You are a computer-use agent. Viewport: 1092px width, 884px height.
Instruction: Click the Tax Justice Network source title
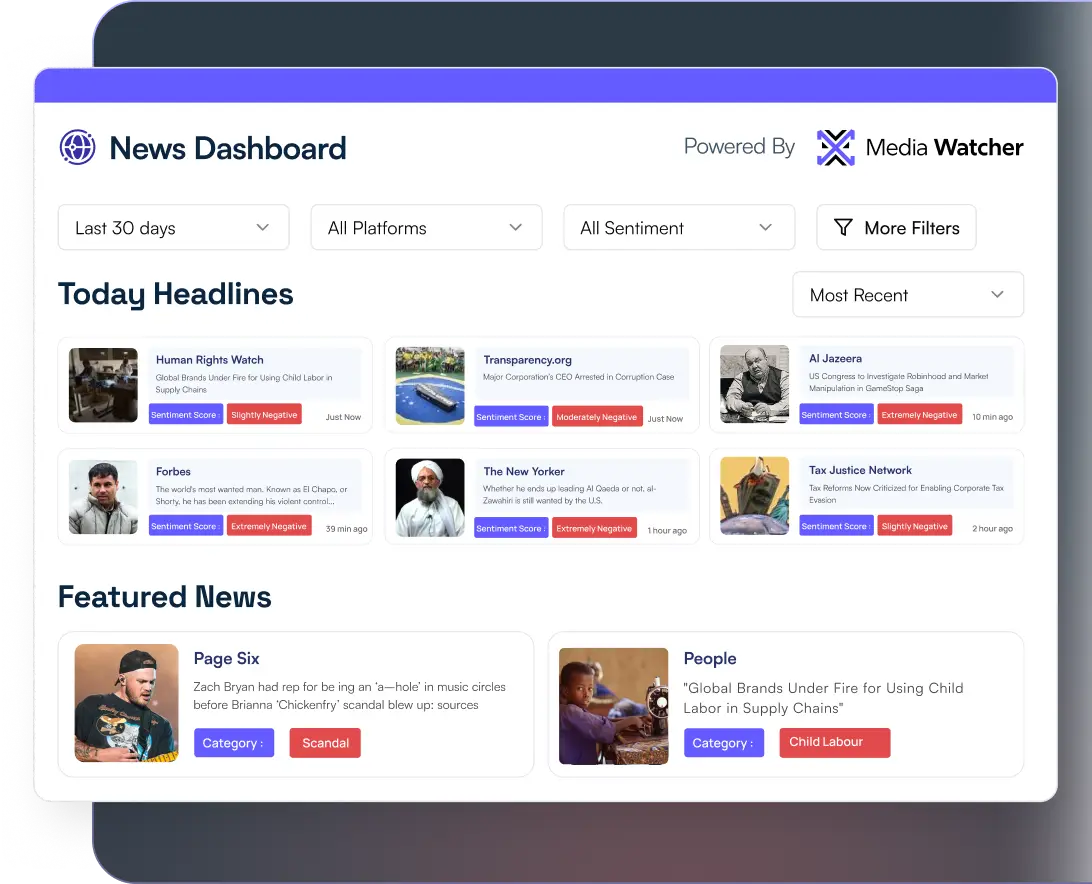point(860,470)
